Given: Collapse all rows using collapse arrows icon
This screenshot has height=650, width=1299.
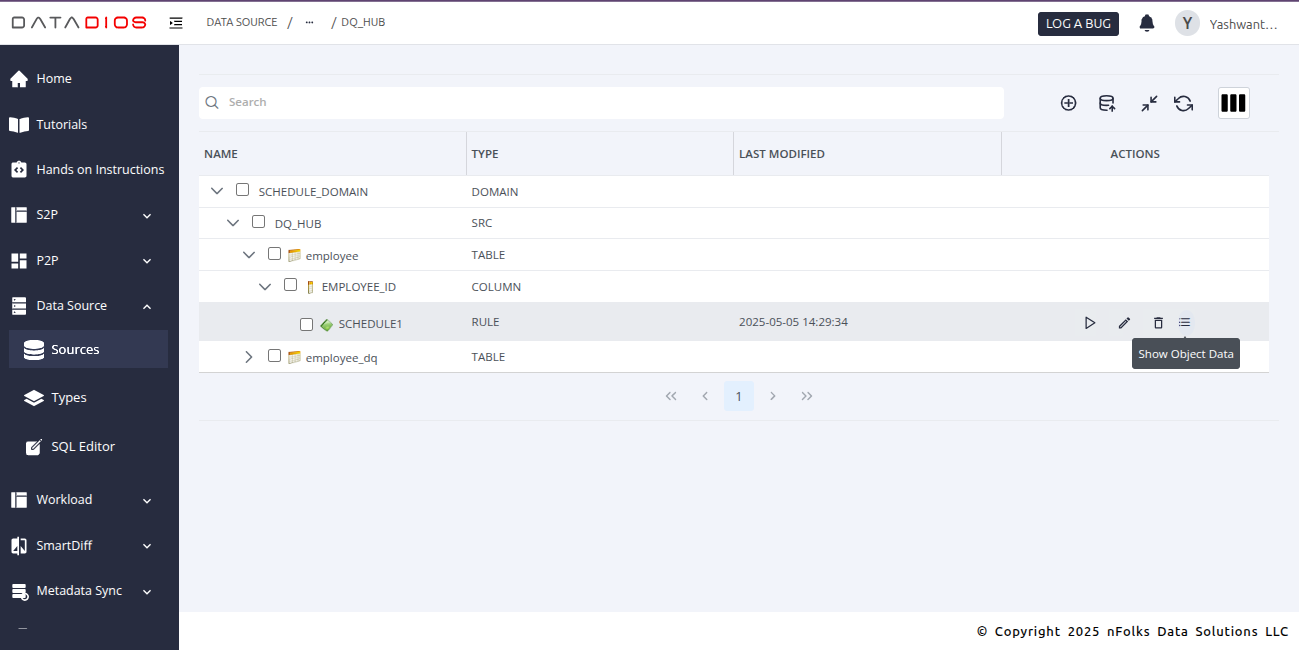Looking at the screenshot, I should (x=1149, y=103).
